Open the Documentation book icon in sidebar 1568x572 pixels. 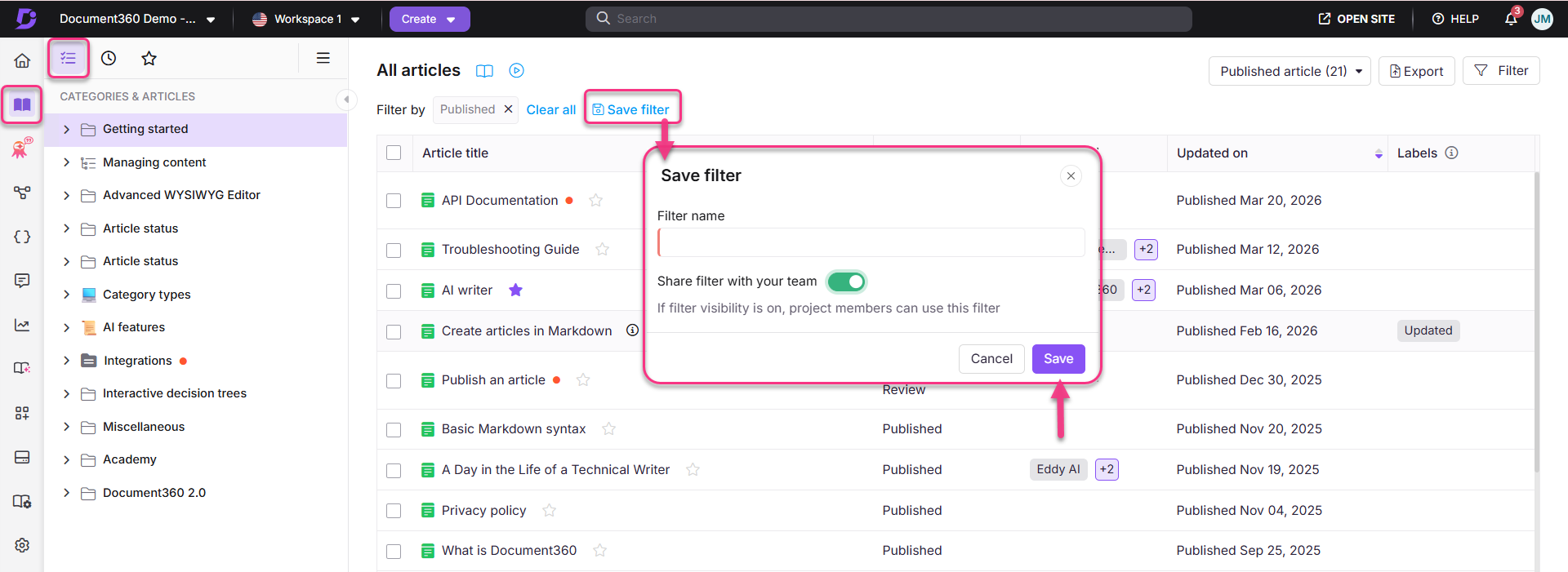point(21,104)
